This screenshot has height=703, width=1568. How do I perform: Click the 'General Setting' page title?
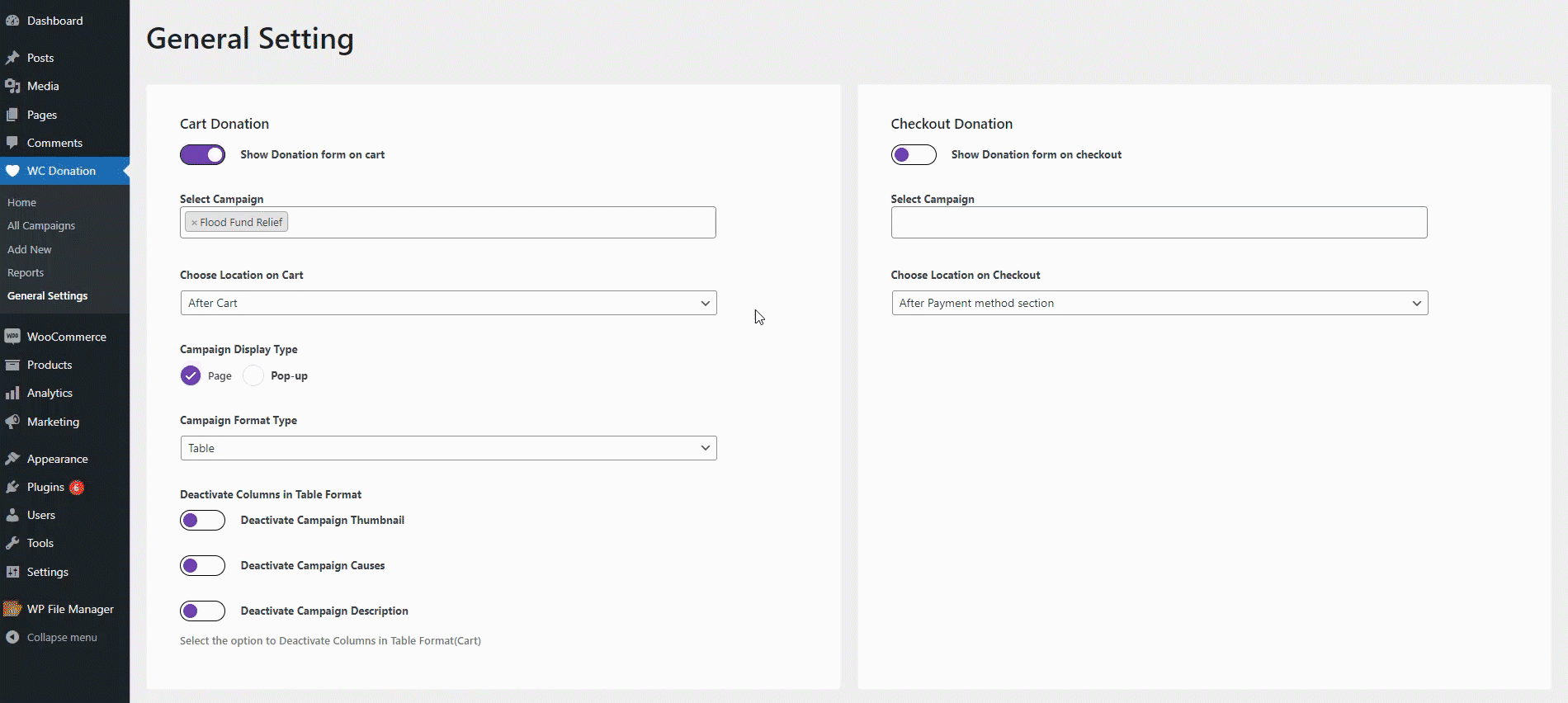coord(250,39)
